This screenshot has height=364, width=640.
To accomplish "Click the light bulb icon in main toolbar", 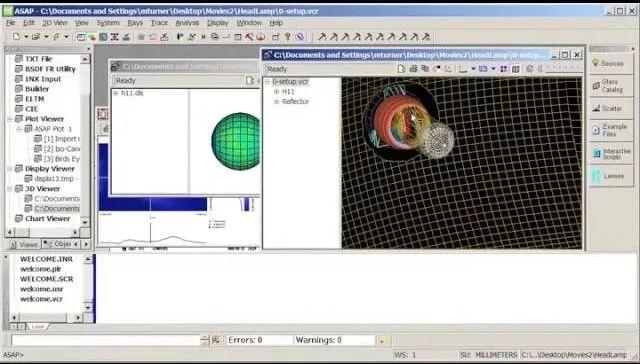I will pos(288,37).
